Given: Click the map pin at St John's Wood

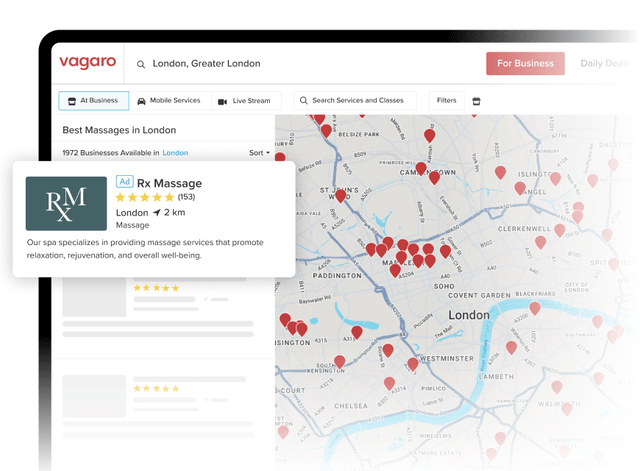Looking at the screenshot, I should click(x=340, y=196).
